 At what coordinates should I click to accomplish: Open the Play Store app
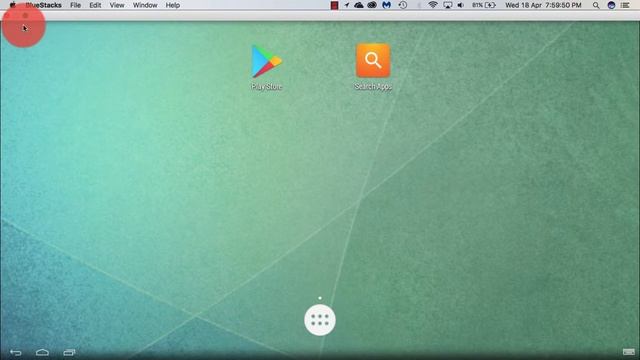pos(267,67)
